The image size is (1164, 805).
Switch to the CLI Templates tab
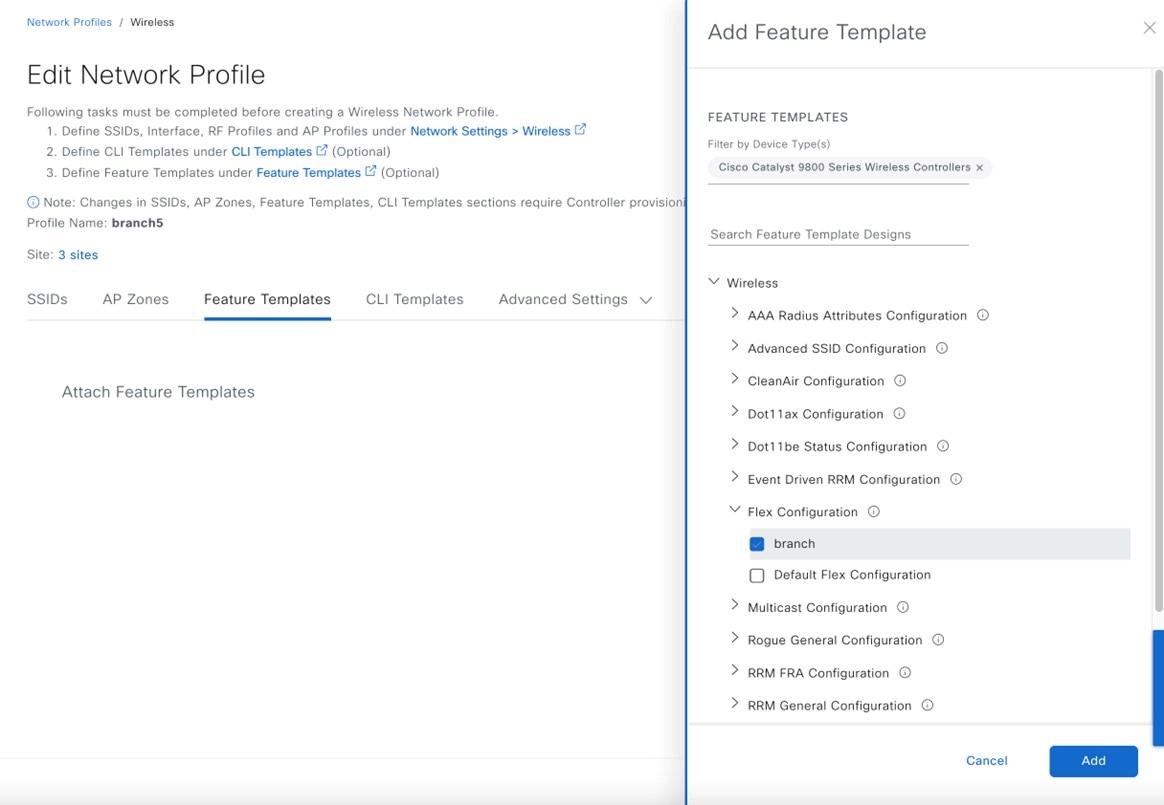[414, 299]
